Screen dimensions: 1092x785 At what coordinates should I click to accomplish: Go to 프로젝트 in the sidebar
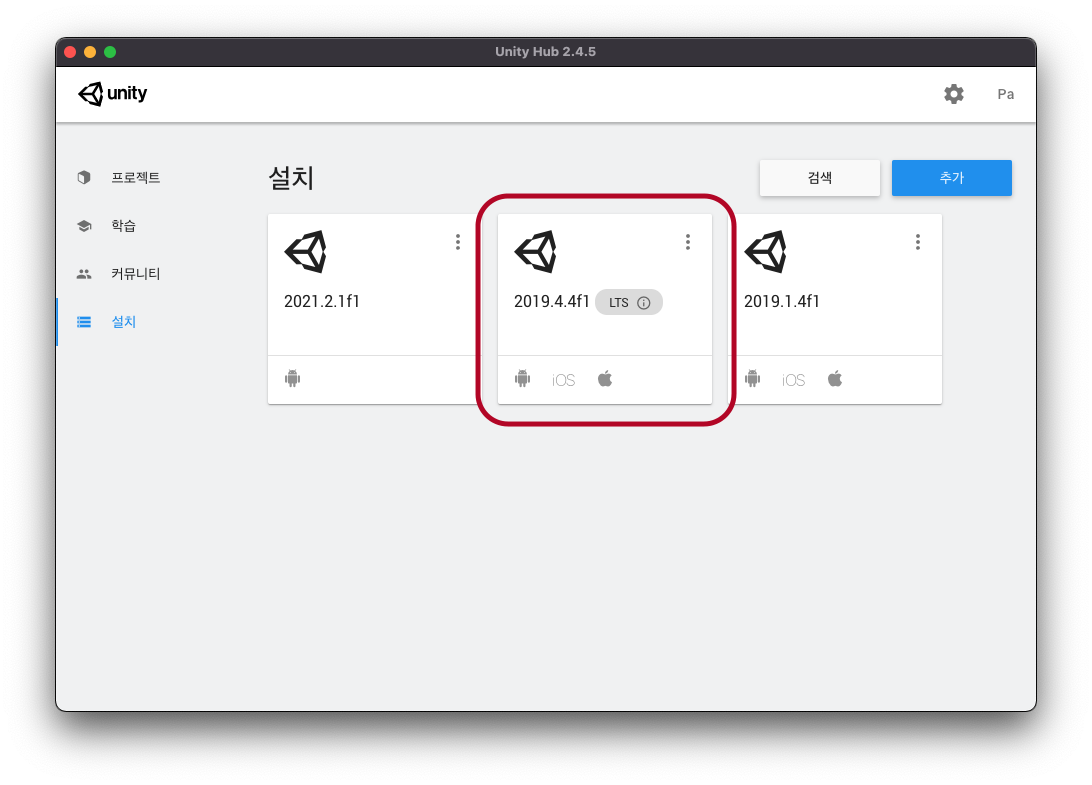click(x=136, y=178)
